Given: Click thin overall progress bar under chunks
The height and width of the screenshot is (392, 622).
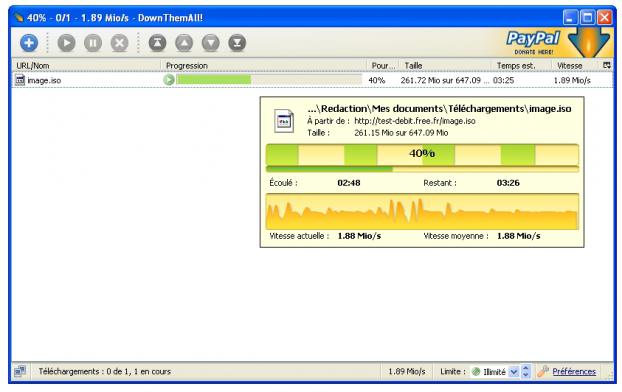Looking at the screenshot, I should (x=422, y=169).
